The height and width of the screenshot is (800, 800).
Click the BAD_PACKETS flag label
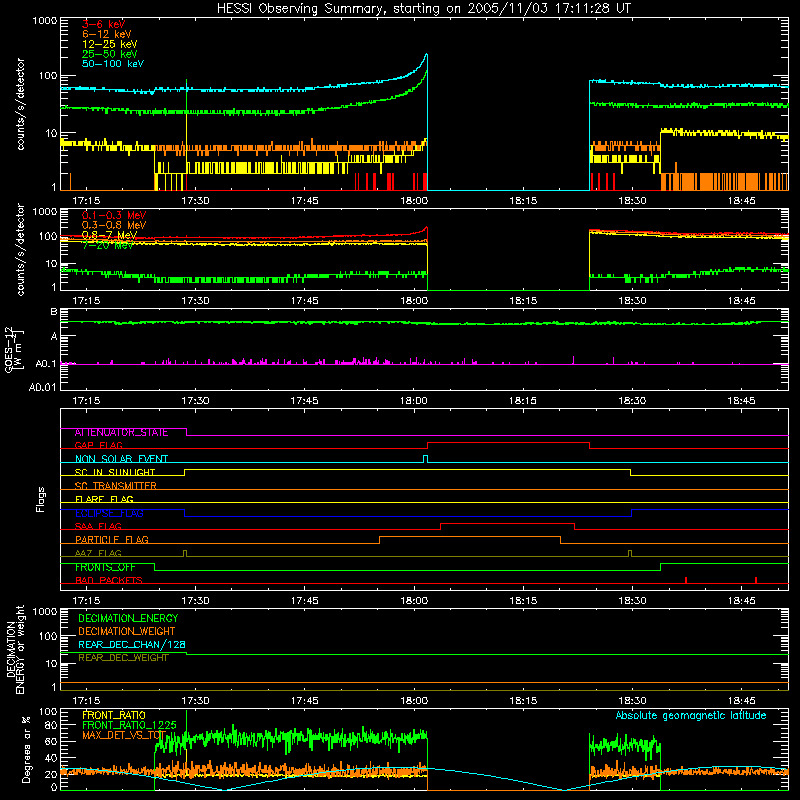[109, 580]
